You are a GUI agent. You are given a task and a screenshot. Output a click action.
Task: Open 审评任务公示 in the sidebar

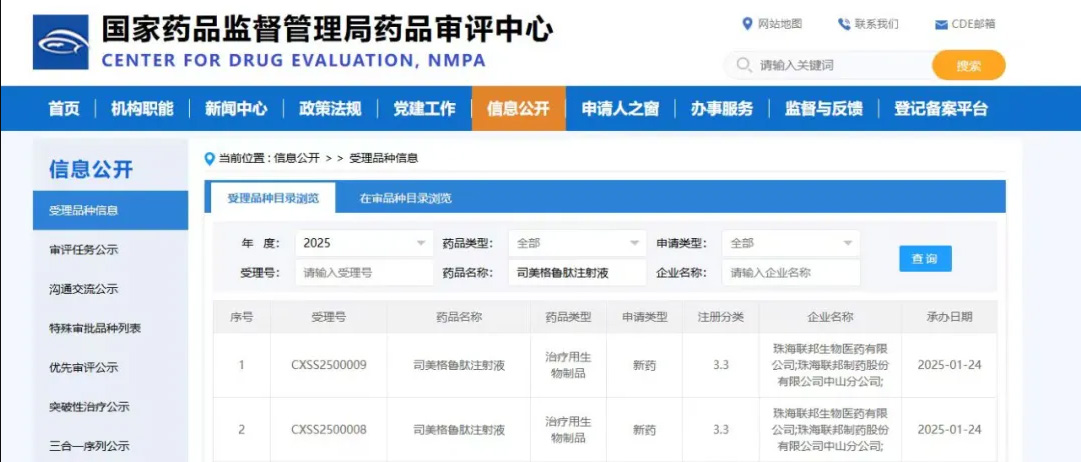pos(84,250)
